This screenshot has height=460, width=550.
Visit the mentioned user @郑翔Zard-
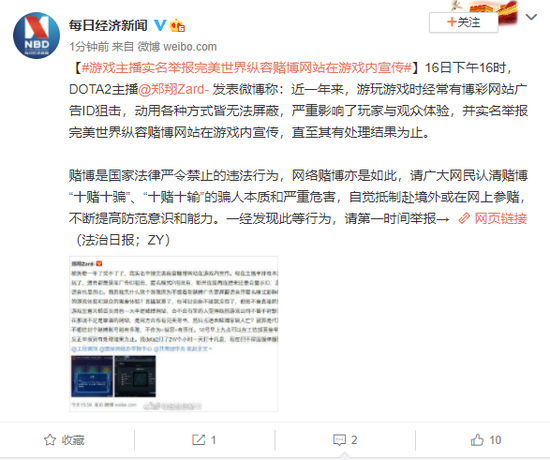(174, 89)
